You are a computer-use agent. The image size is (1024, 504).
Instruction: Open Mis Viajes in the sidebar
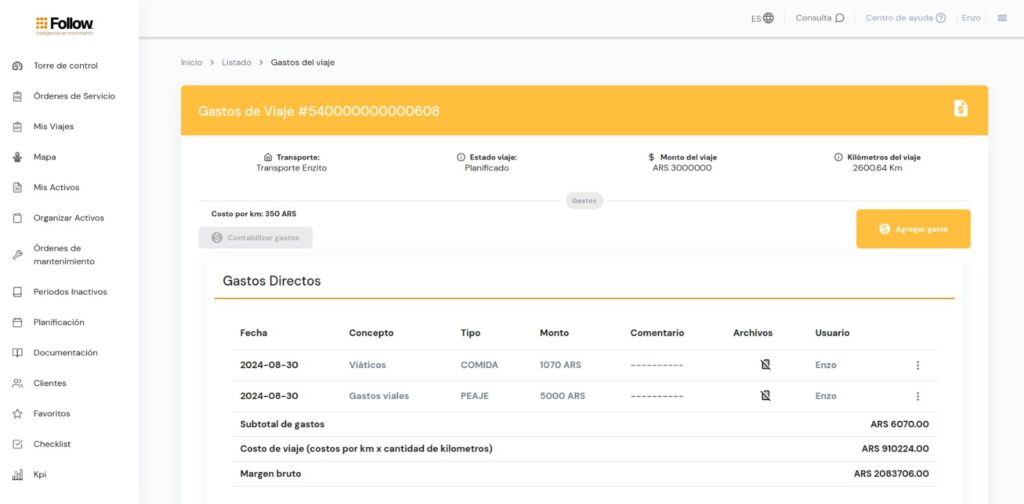[53, 127]
